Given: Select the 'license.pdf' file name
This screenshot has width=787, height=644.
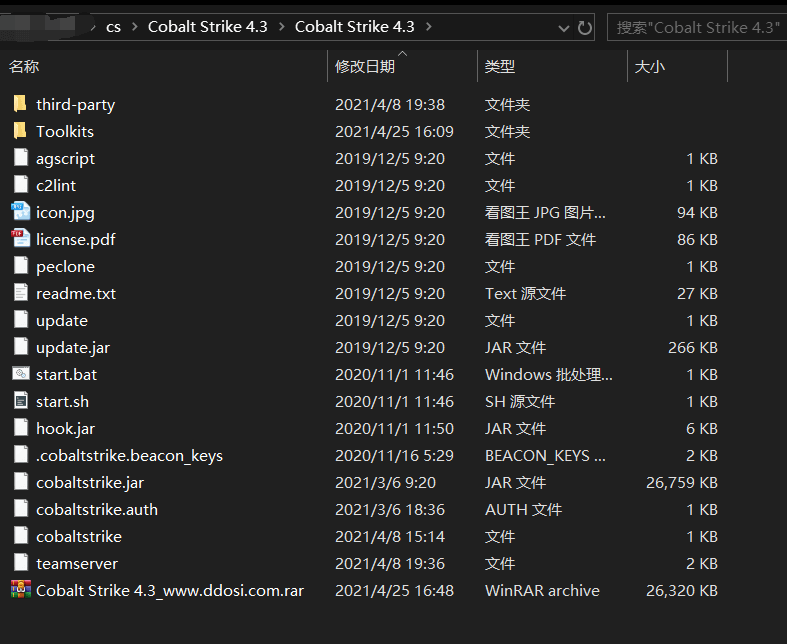Looking at the screenshot, I should point(76,239).
